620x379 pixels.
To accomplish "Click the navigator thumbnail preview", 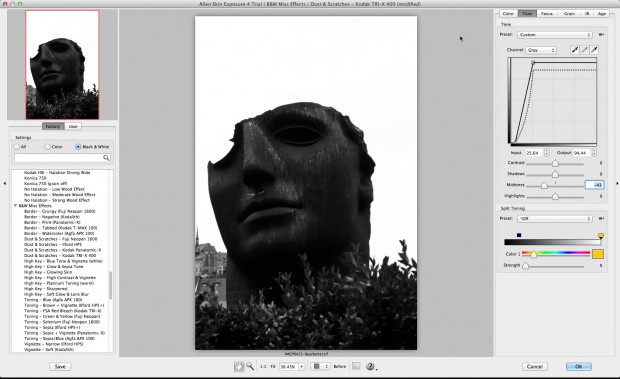I will (62, 65).
